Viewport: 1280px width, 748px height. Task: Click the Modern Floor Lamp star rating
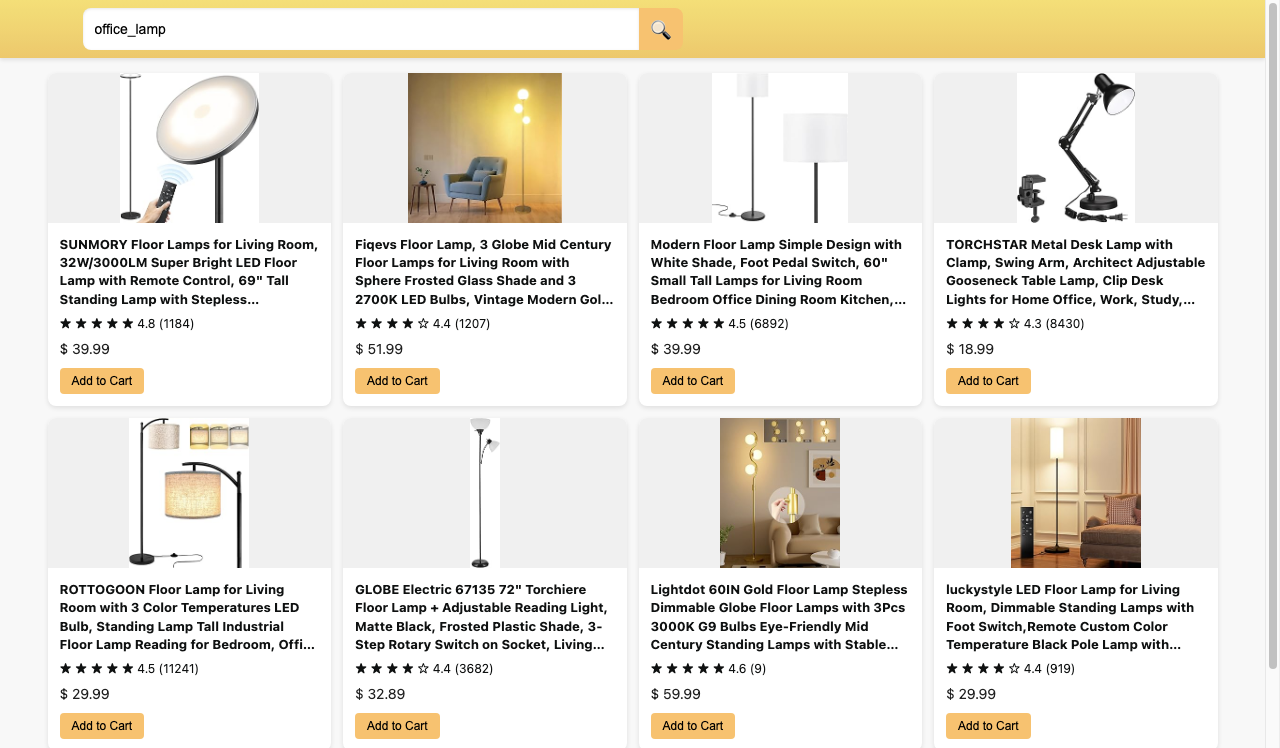tap(688, 324)
